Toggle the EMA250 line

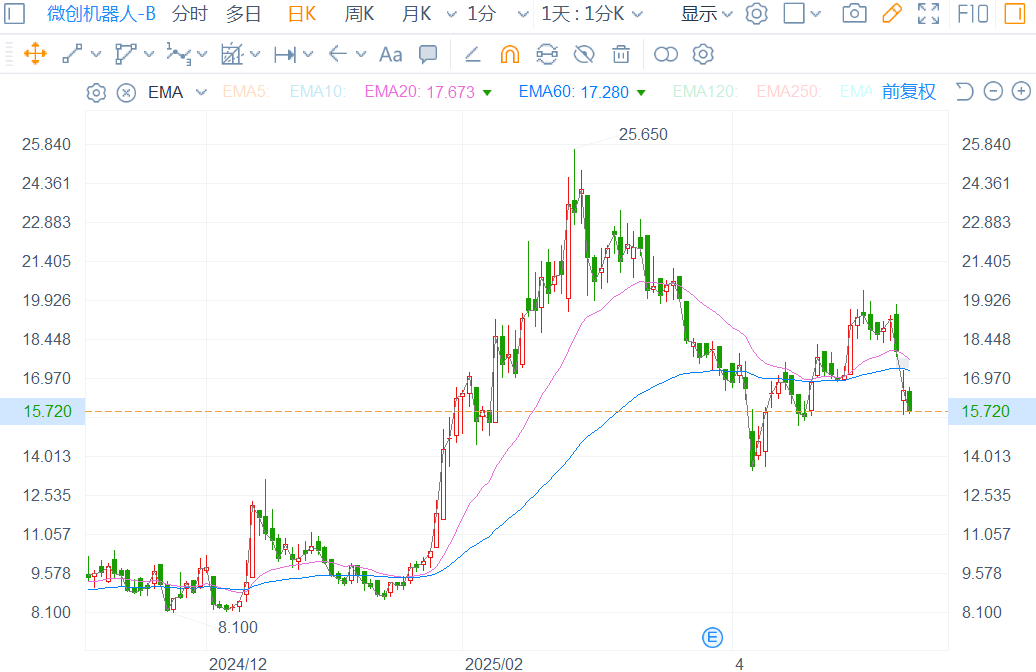pyautogui.click(x=789, y=92)
